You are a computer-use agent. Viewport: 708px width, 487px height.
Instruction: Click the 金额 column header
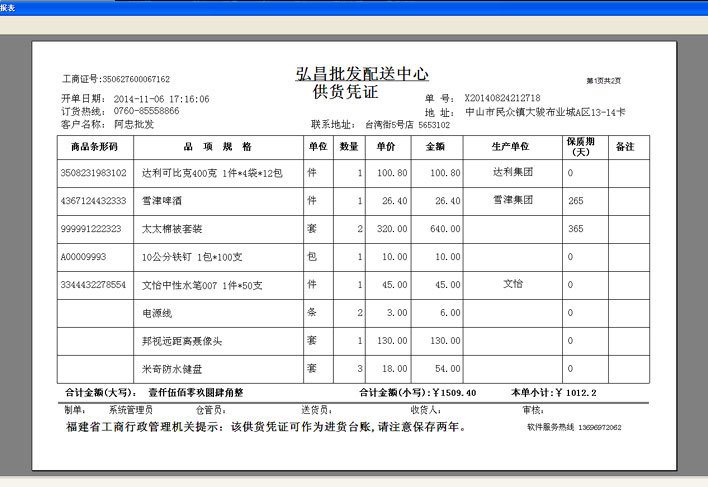click(435, 147)
